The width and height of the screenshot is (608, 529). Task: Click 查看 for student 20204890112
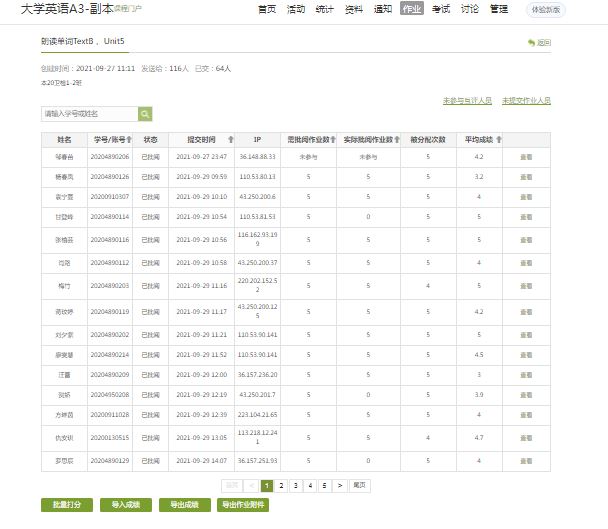point(526,263)
